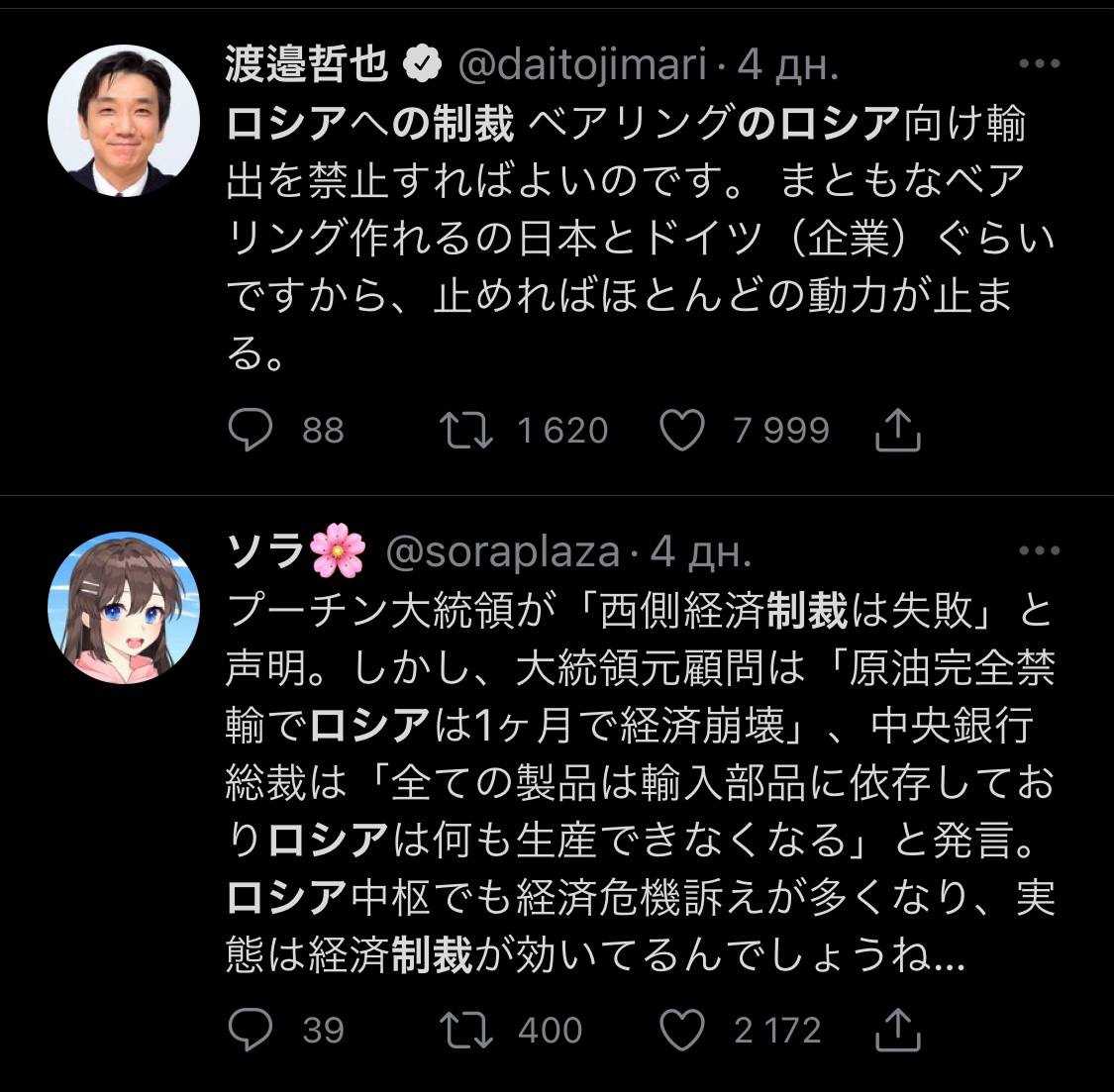This screenshot has width=1114, height=1092.
Task: Click the @daitojimari handle
Action: pos(582,65)
